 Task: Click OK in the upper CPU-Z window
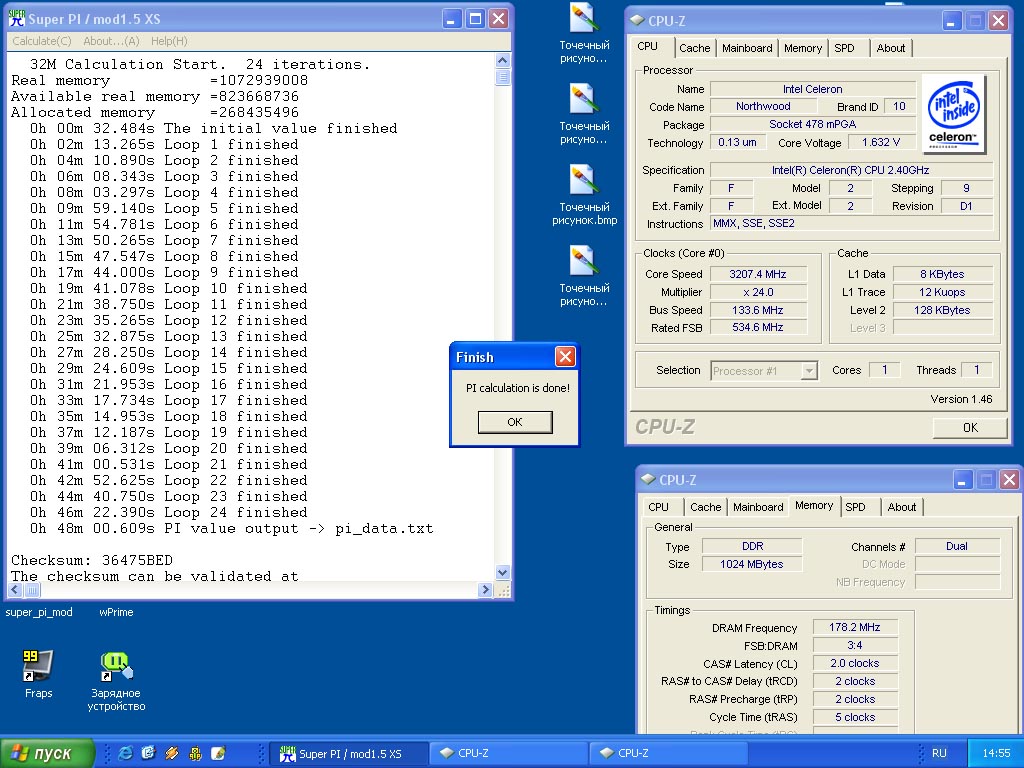pyautogui.click(x=970, y=427)
